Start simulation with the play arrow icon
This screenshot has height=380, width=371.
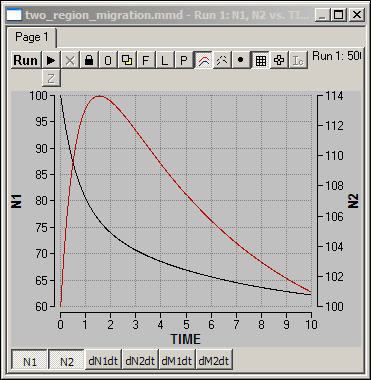51,60
